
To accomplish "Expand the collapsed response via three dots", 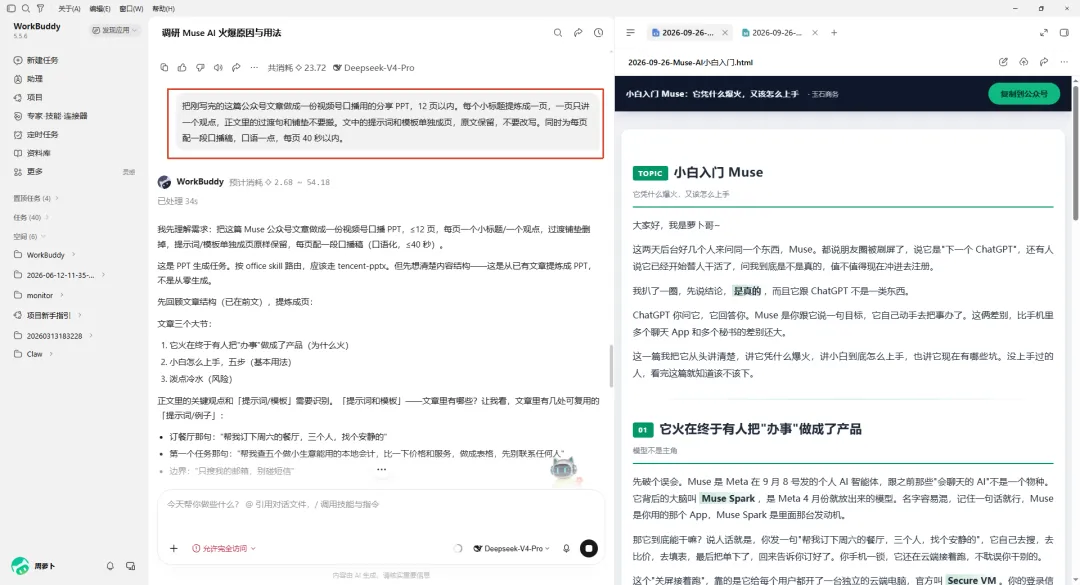I will coord(382,469).
